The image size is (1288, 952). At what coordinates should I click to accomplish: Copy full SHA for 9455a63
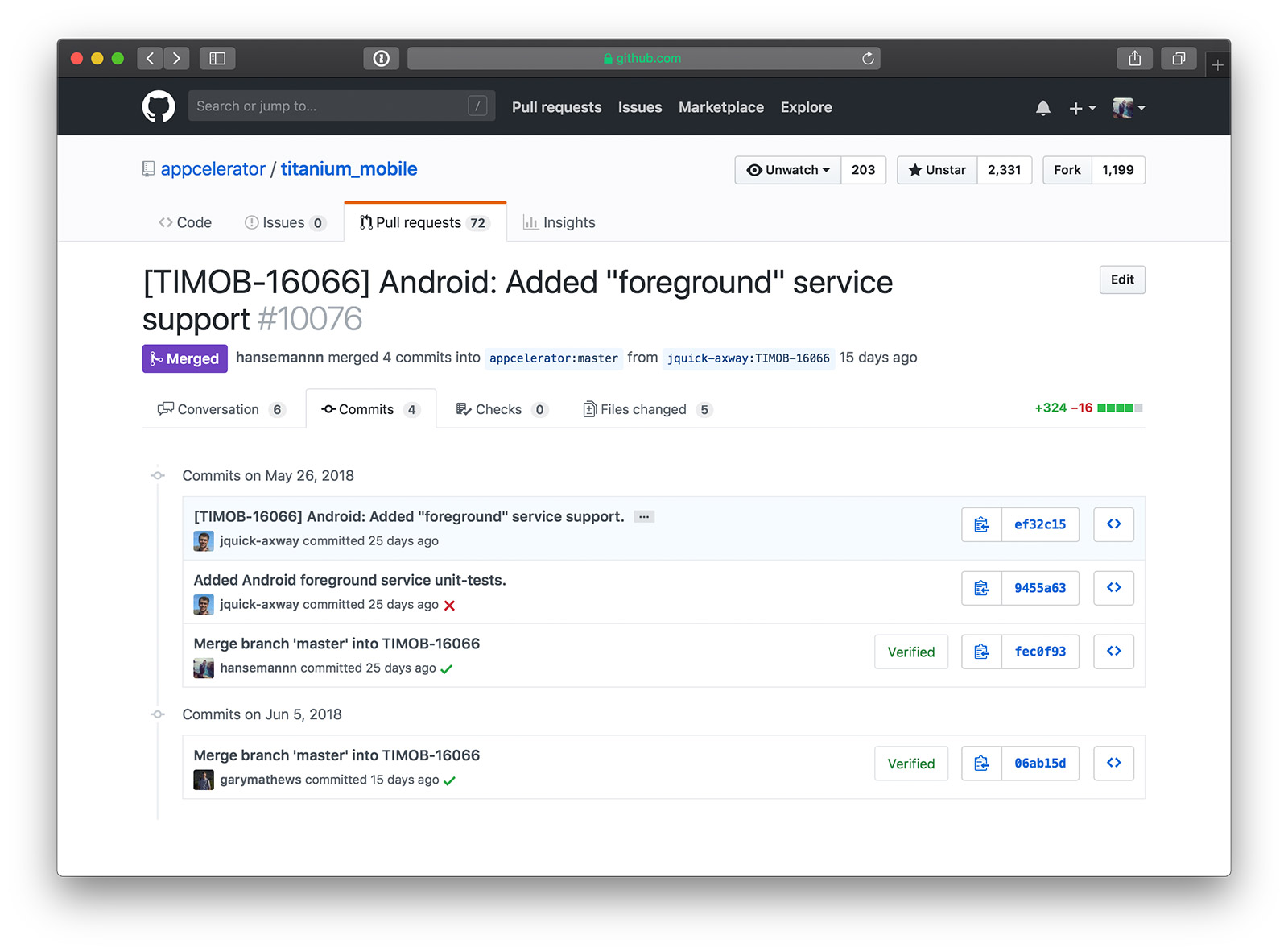982,588
